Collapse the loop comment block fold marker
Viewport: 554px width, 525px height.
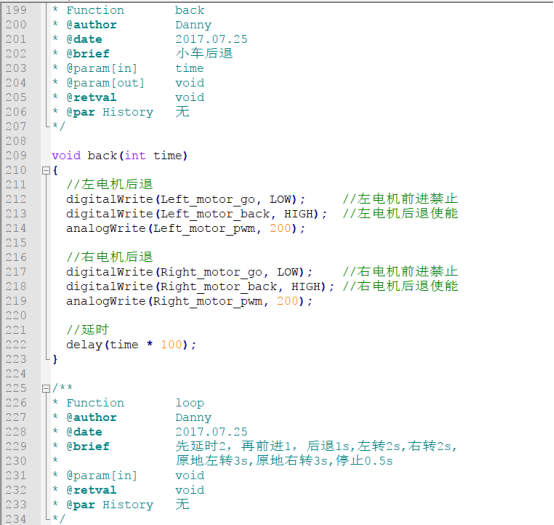click(46, 389)
